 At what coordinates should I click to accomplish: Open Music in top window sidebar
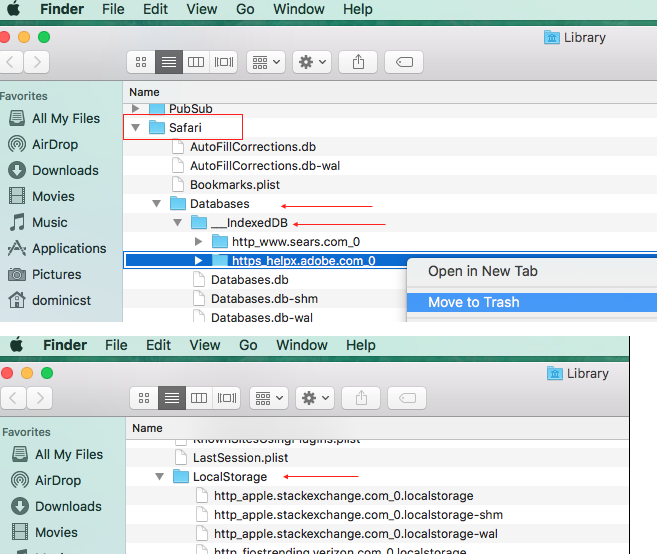tap(38, 222)
